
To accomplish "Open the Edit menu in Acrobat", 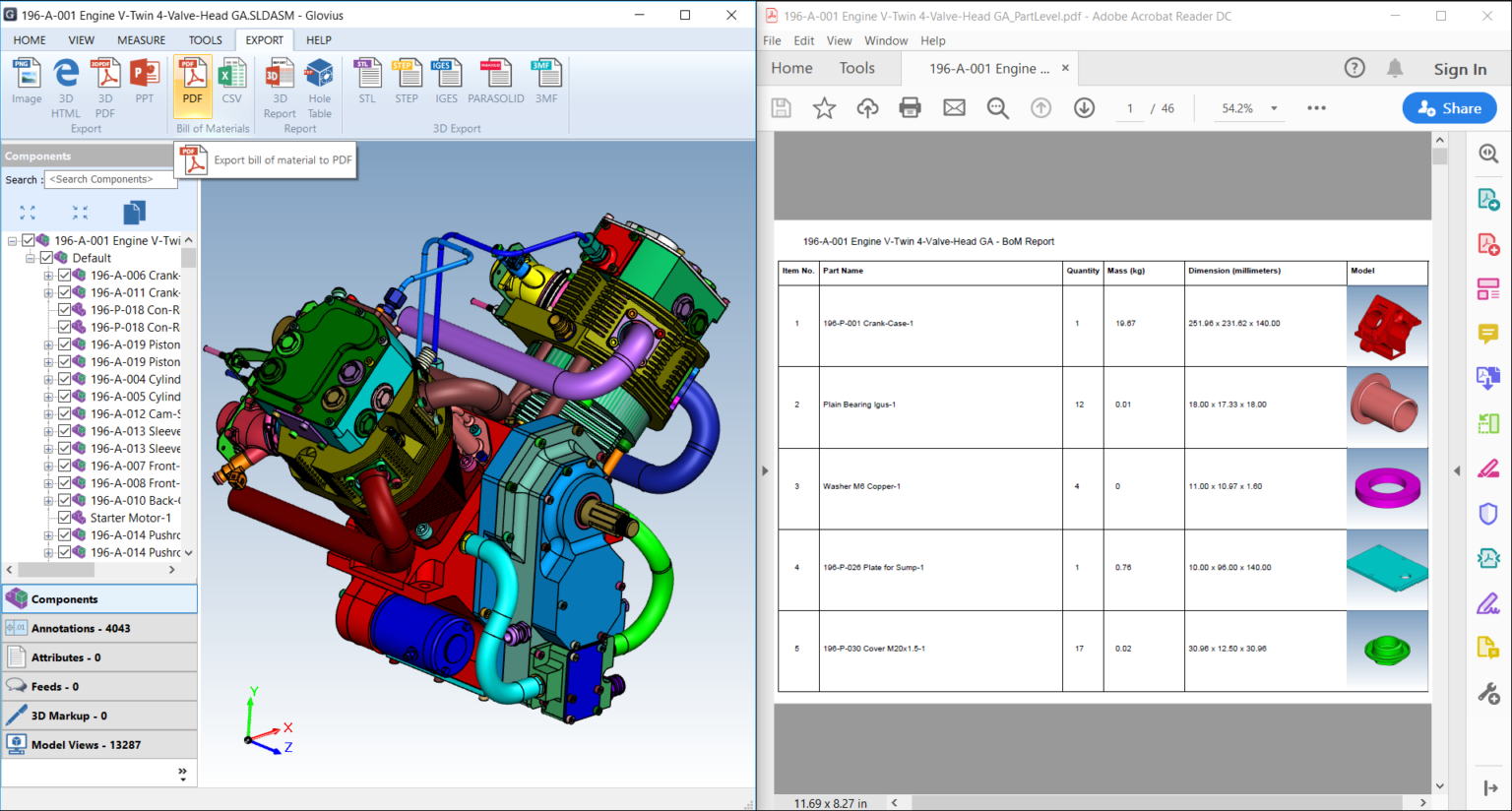I will tap(801, 40).
